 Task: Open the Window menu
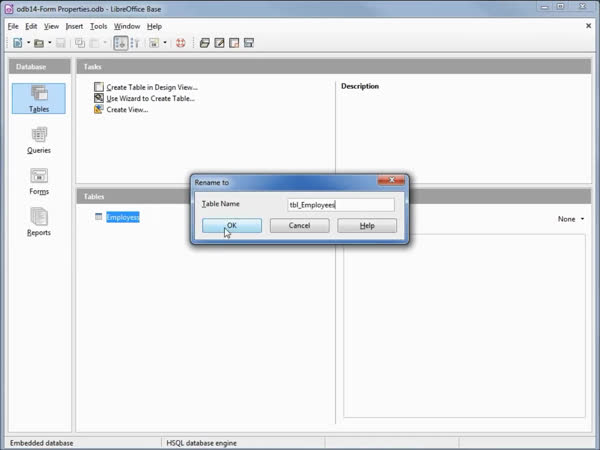(x=127, y=26)
